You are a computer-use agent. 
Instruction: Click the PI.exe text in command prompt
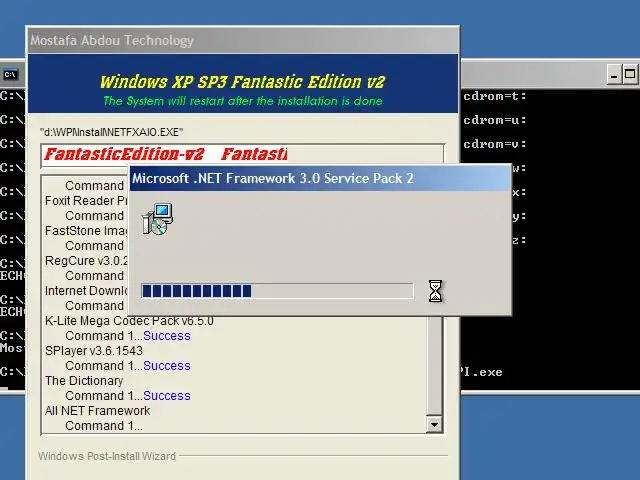[x=481, y=372]
